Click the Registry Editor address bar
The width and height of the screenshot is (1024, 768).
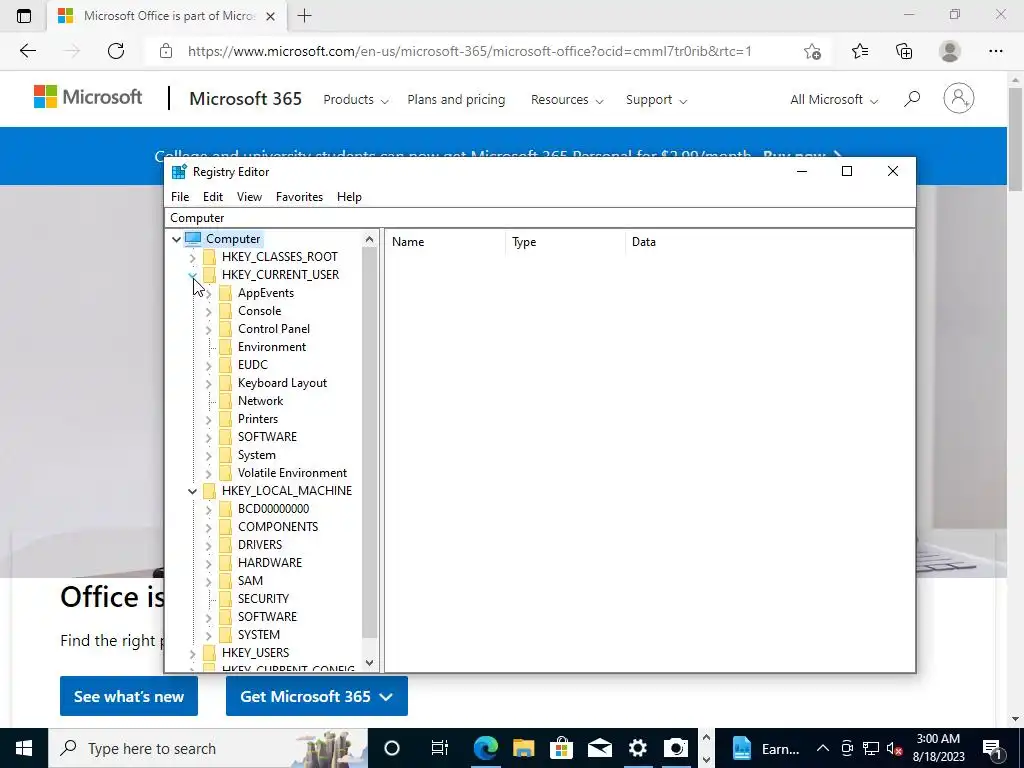point(540,218)
